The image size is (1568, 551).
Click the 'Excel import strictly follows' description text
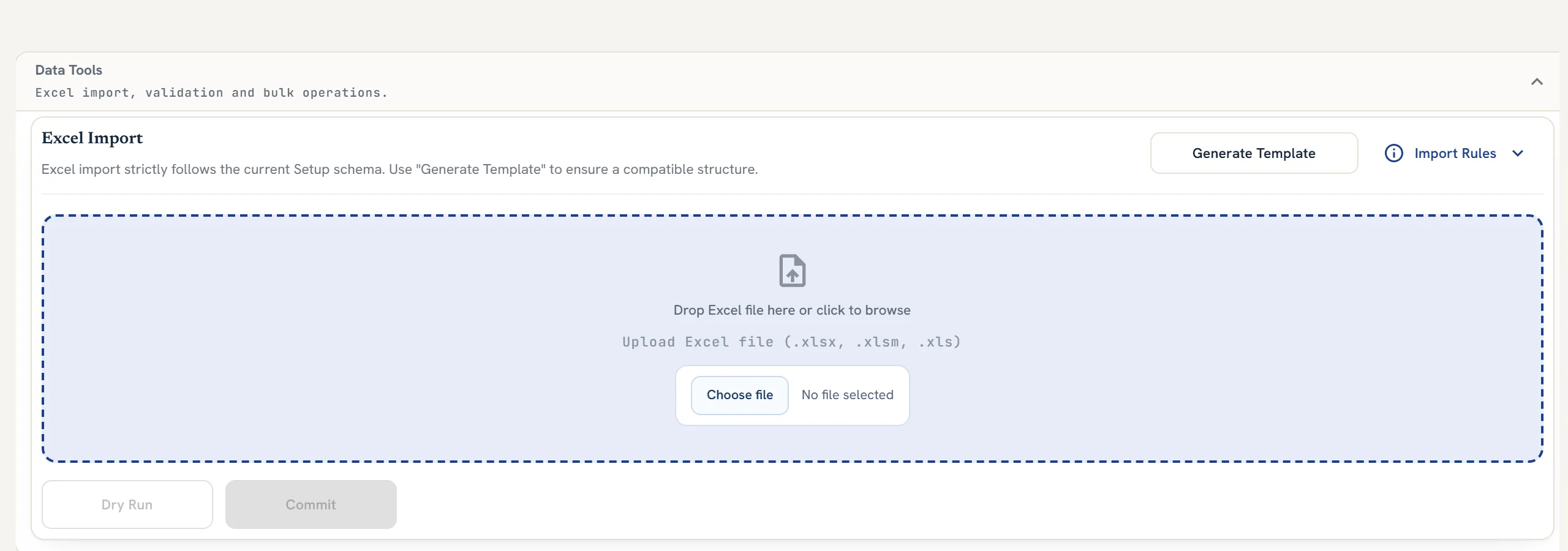pyautogui.click(x=399, y=169)
